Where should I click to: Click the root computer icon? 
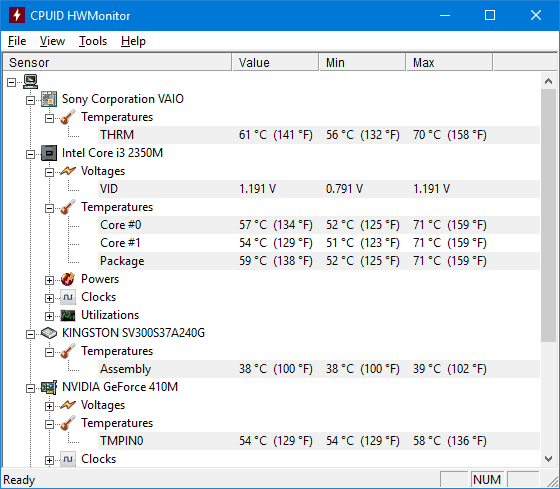pyautogui.click(x=30, y=81)
